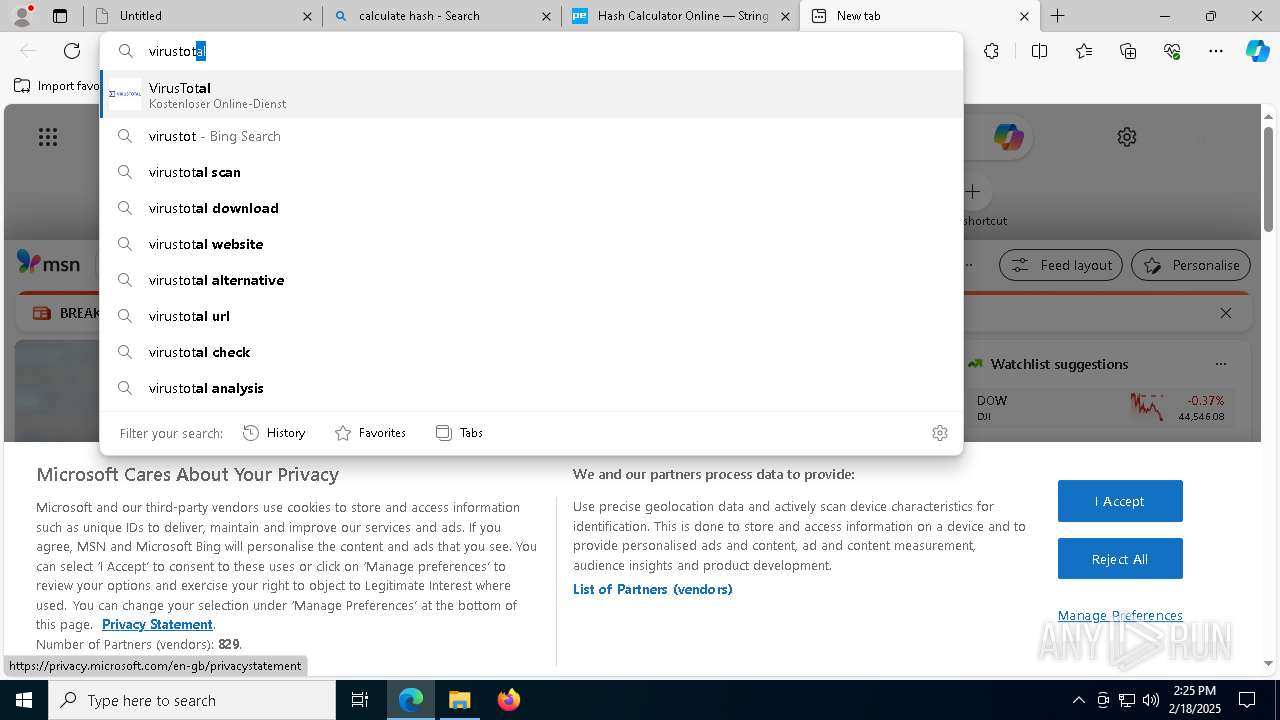The height and width of the screenshot is (720, 1280).
Task: Close the Hash Calculator Online tab
Action: point(786,16)
